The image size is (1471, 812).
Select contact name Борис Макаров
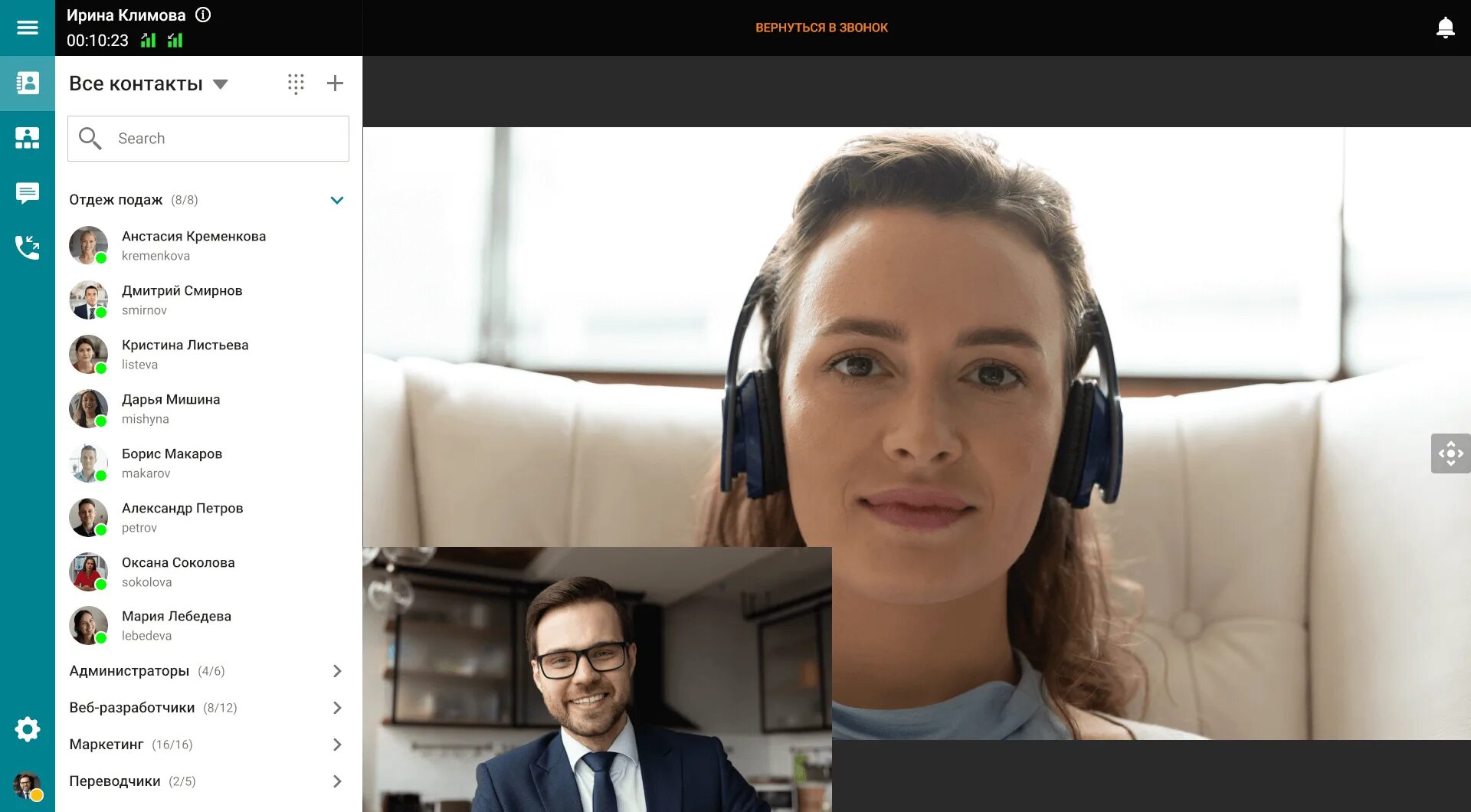tap(172, 454)
